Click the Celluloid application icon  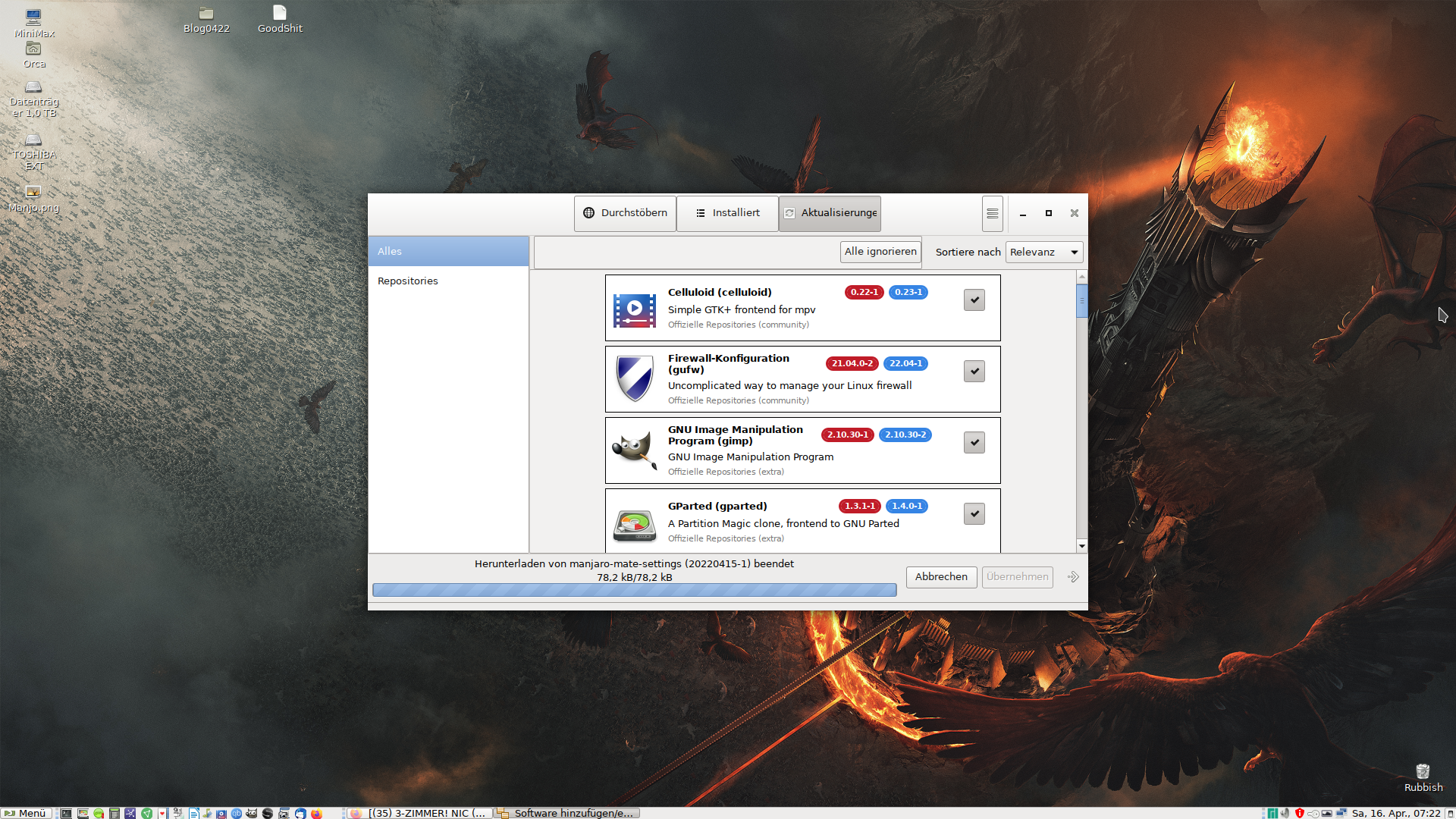click(635, 309)
